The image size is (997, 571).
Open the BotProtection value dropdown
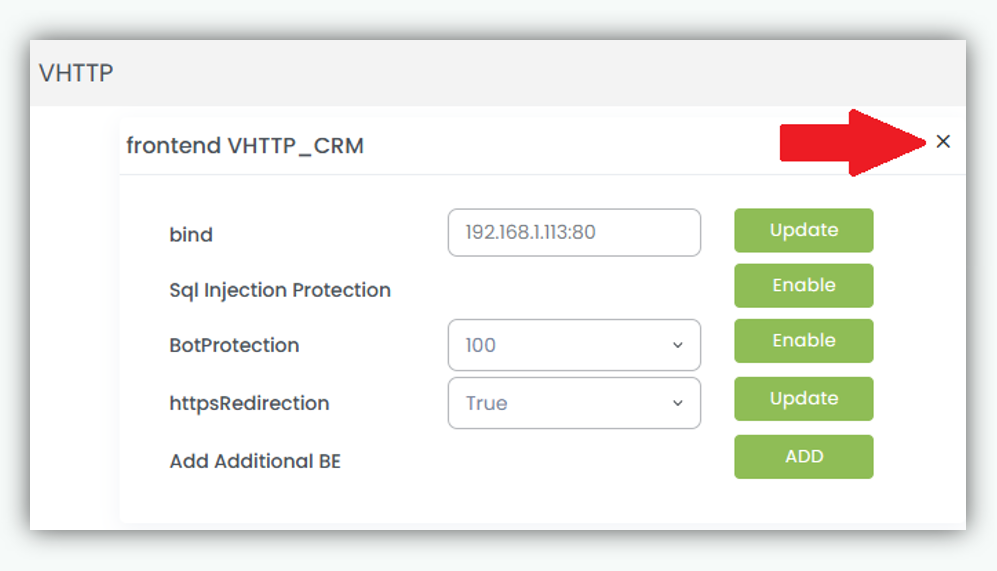tap(574, 345)
